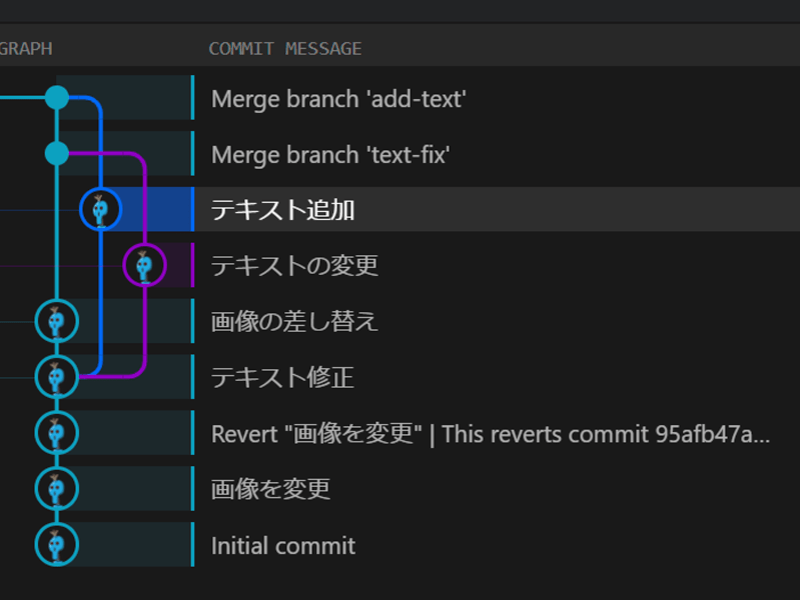Select the Initial commit message text
The image size is (800, 600).
click(283, 545)
